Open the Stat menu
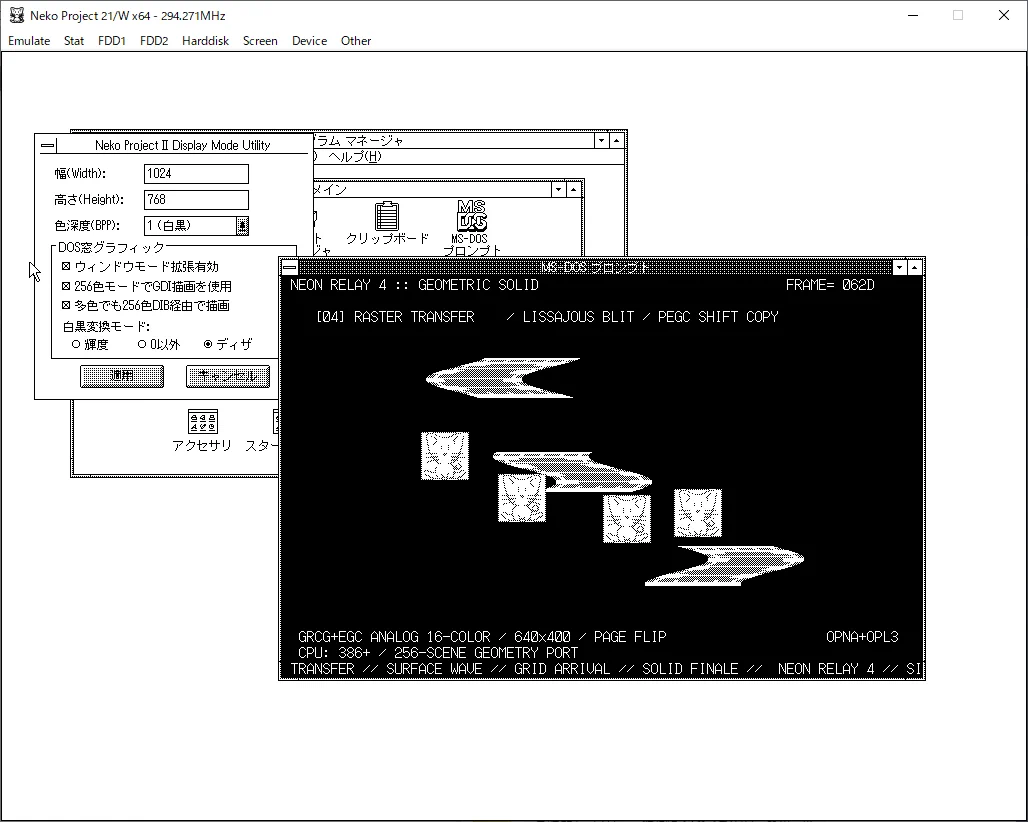Screen dimensions: 1028x822 click(x=74, y=41)
